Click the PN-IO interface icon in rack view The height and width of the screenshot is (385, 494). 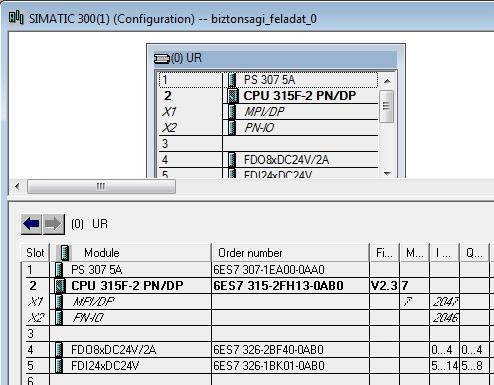click(232, 128)
